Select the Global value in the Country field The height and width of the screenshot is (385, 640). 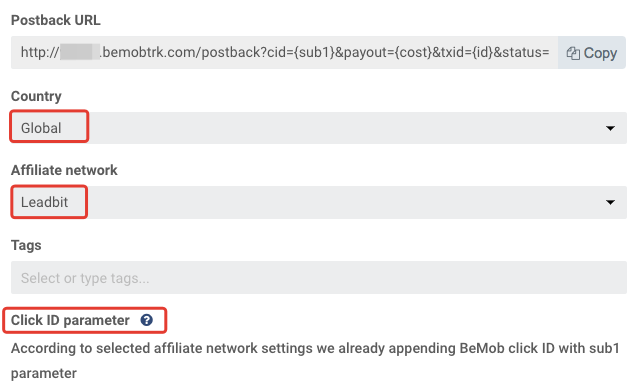coord(41,128)
